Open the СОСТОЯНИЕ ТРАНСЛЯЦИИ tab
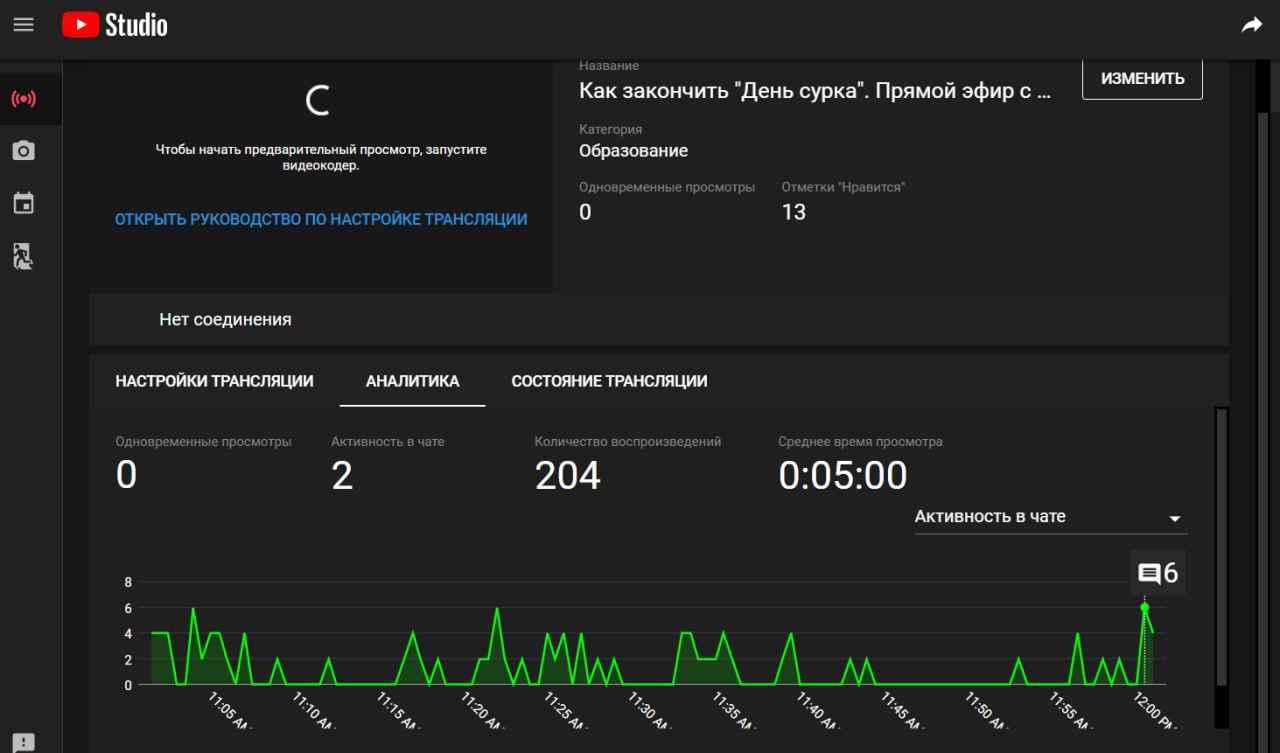 coord(609,381)
